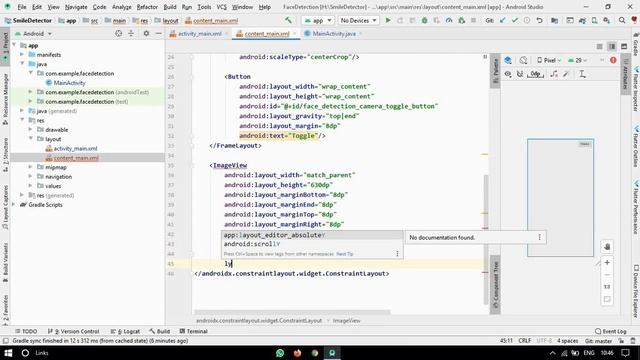The height and width of the screenshot is (360, 640).
Task: Open the No Devices dropdown
Action: coord(358,20)
